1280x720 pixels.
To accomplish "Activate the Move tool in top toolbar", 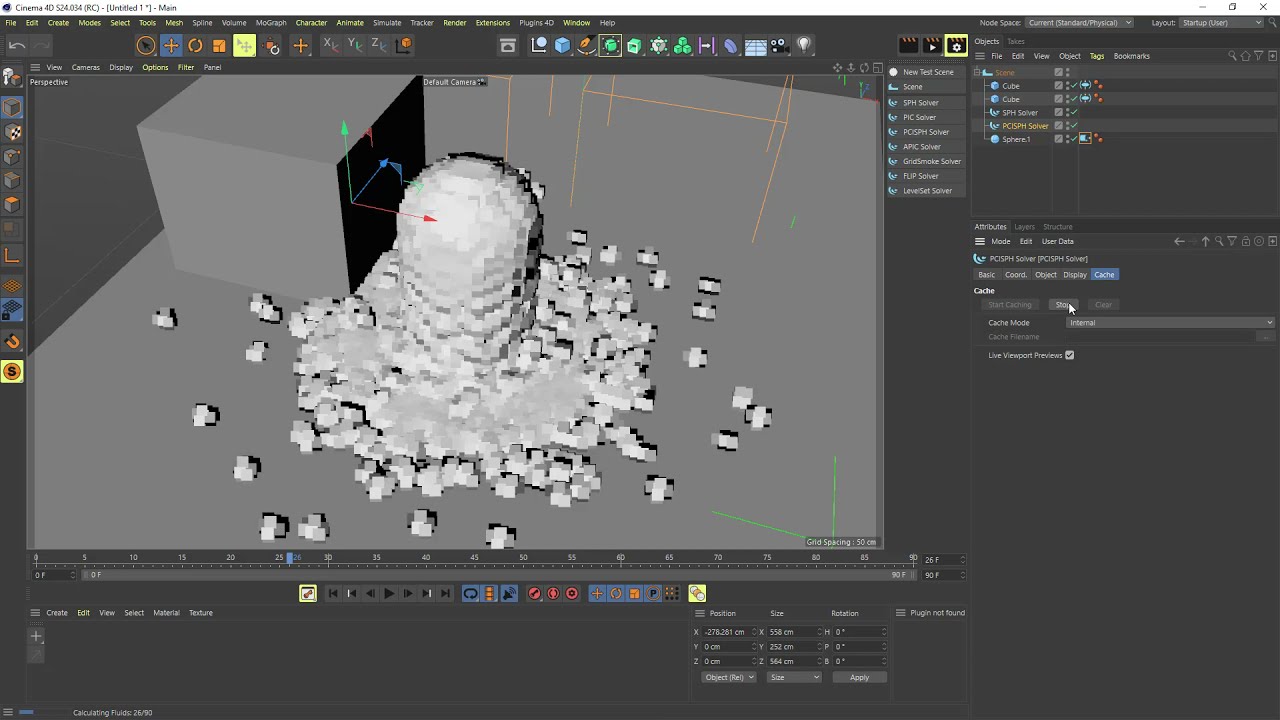I will coord(171,45).
